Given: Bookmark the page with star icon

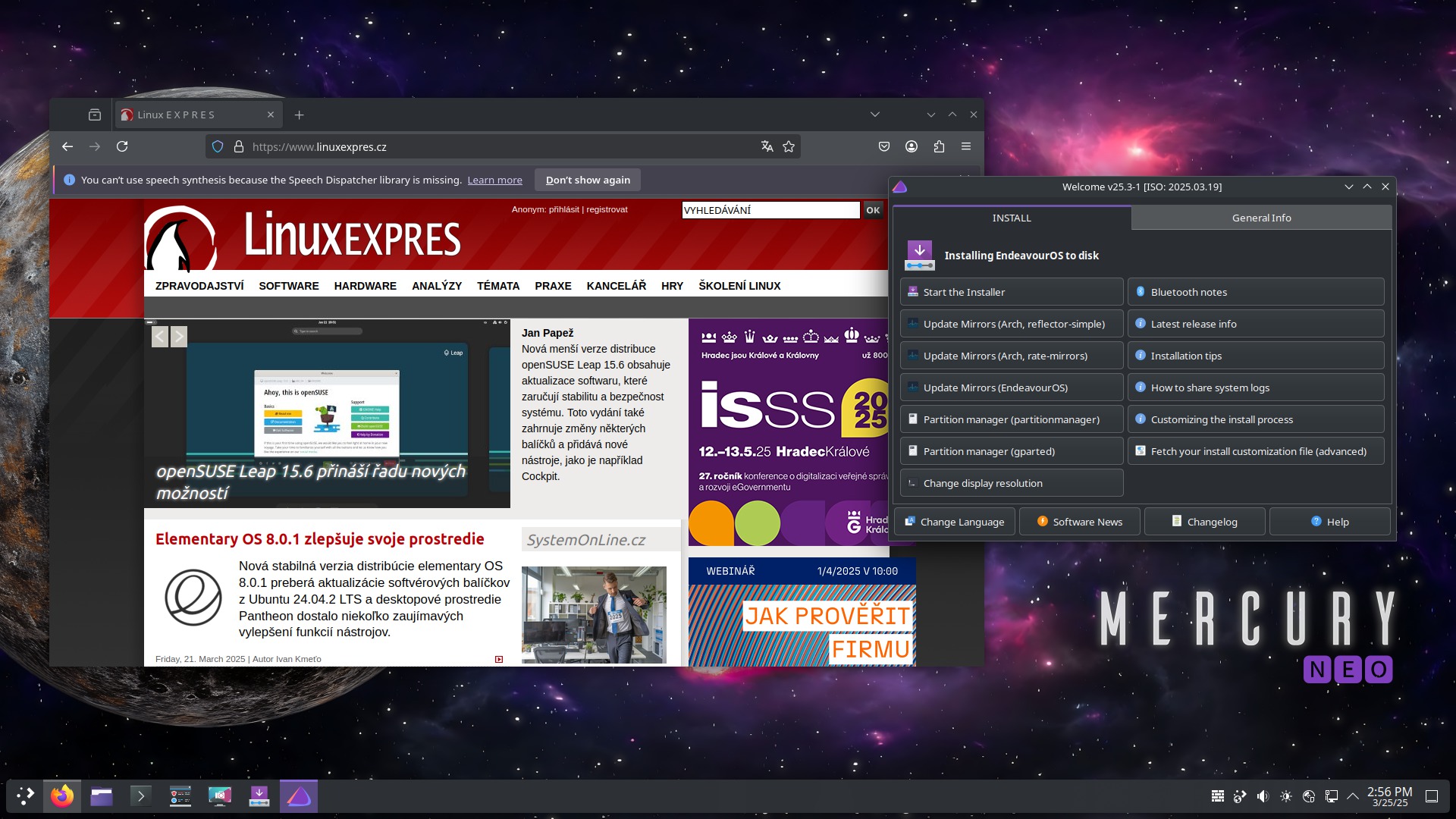Looking at the screenshot, I should click(x=789, y=146).
